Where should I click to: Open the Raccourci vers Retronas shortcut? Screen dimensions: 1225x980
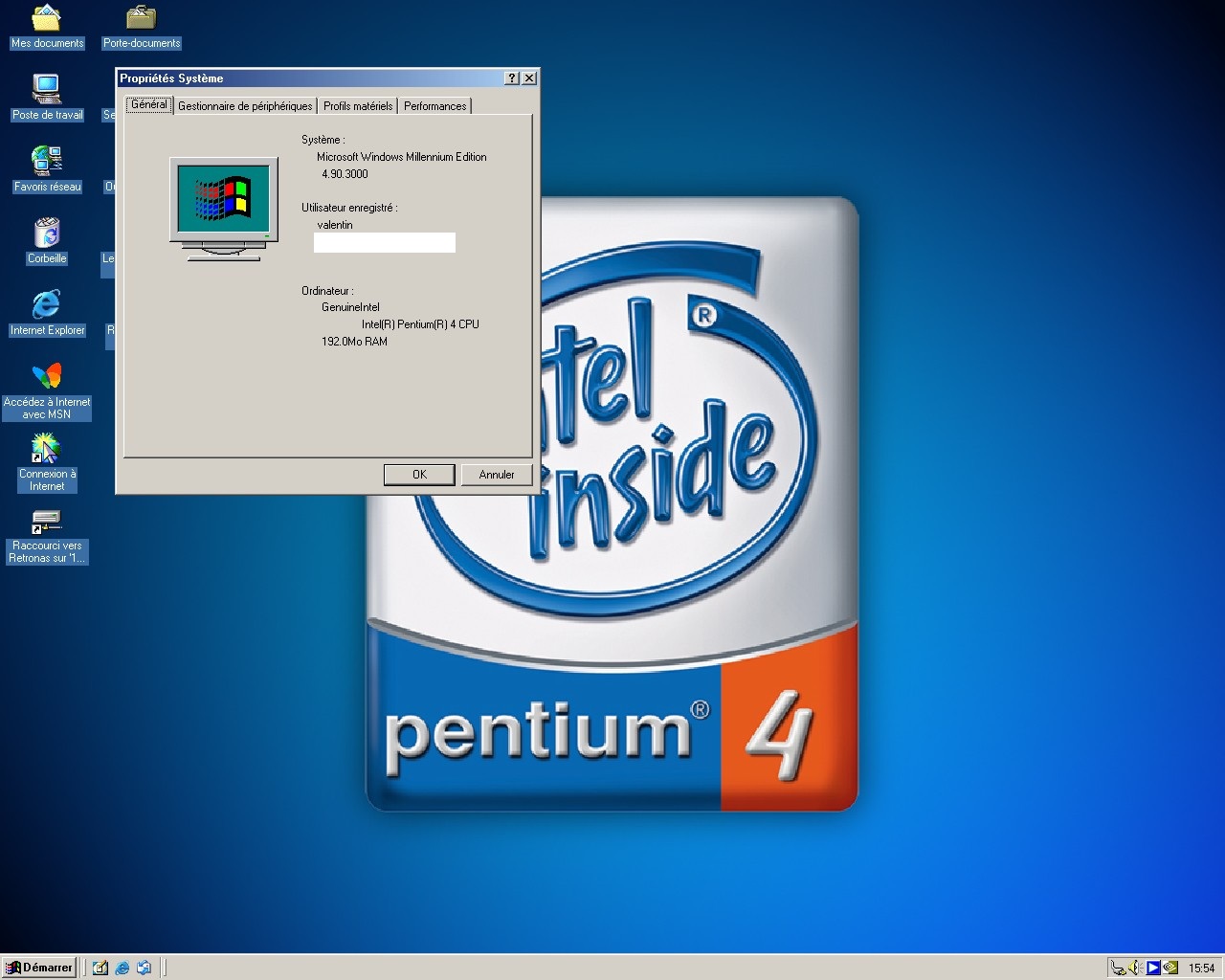[46, 522]
